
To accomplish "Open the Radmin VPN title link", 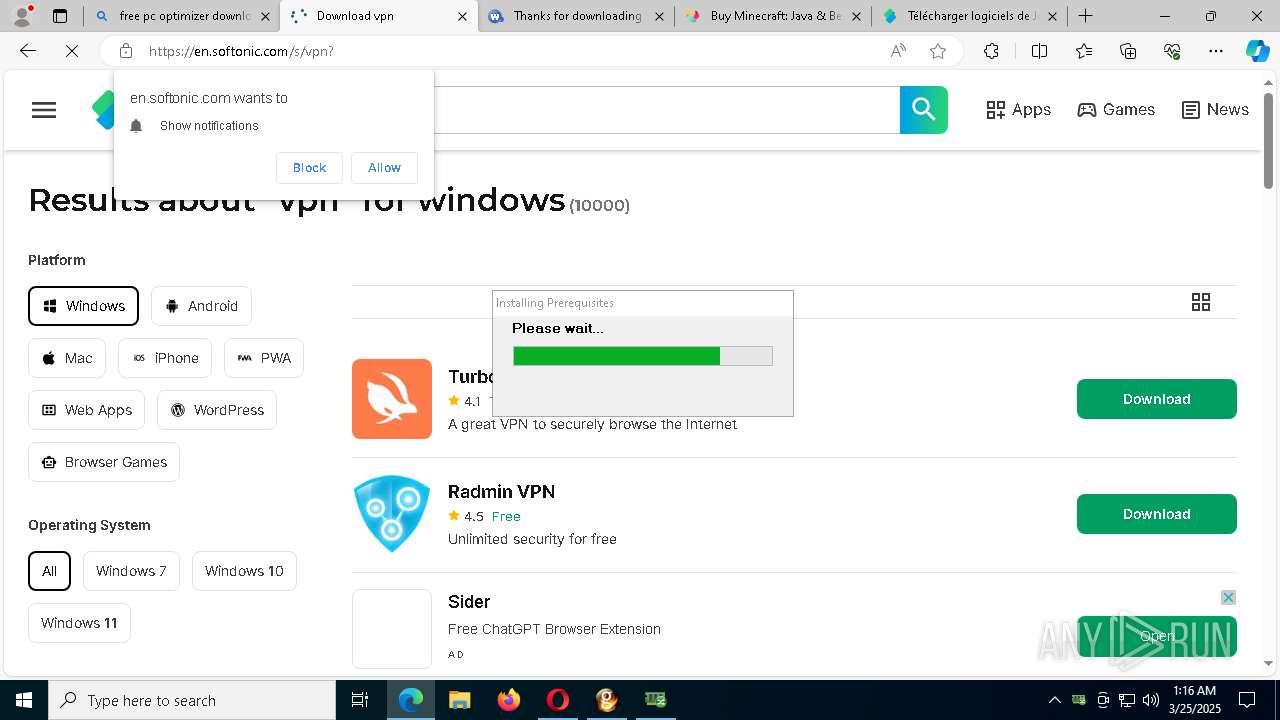I will [x=501, y=492].
